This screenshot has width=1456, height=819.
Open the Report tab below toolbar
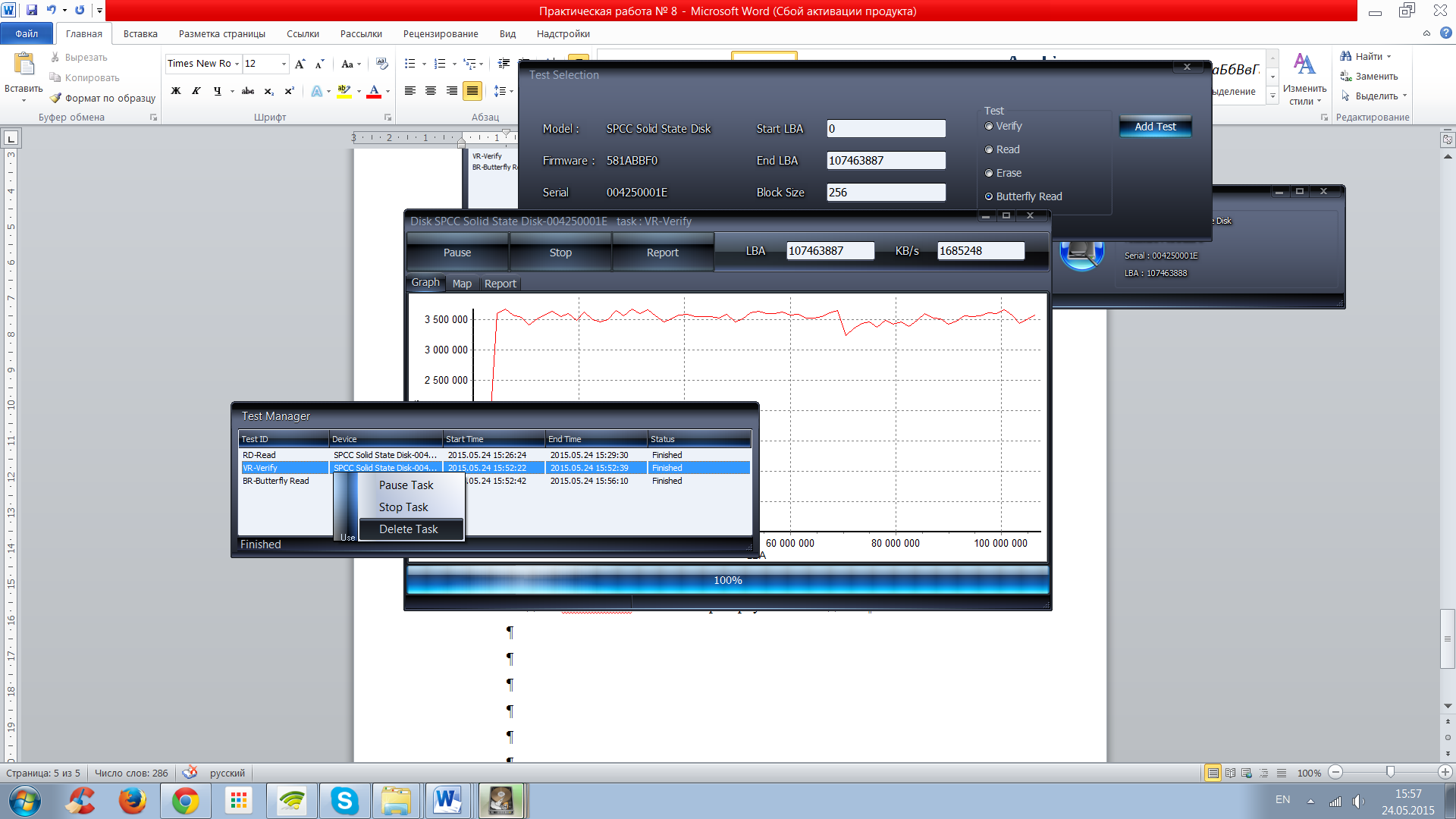[500, 284]
